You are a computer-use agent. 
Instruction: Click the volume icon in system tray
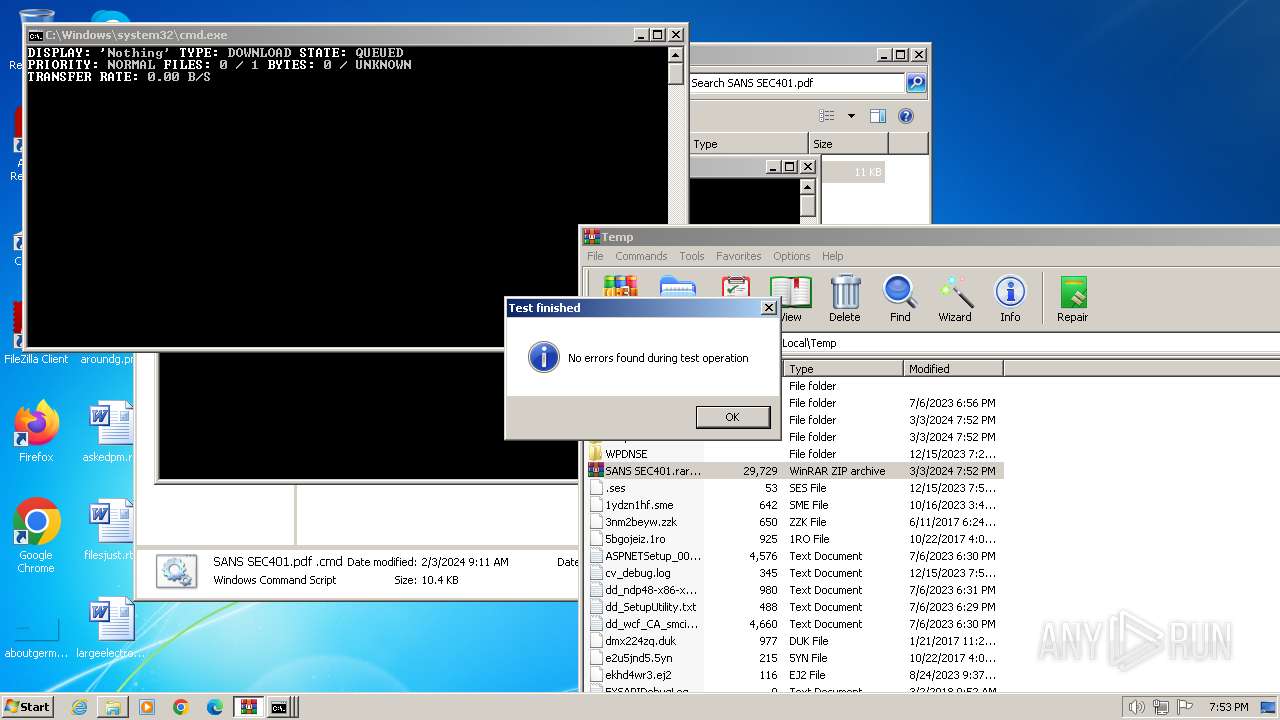pos(1136,707)
